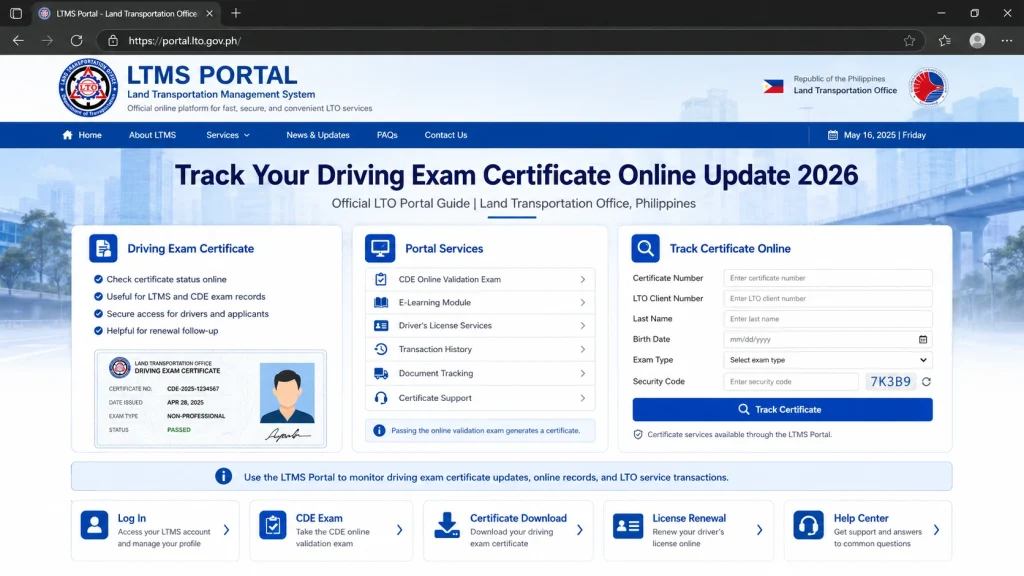
Task: Open the Select exam type dropdown
Action: 827,360
